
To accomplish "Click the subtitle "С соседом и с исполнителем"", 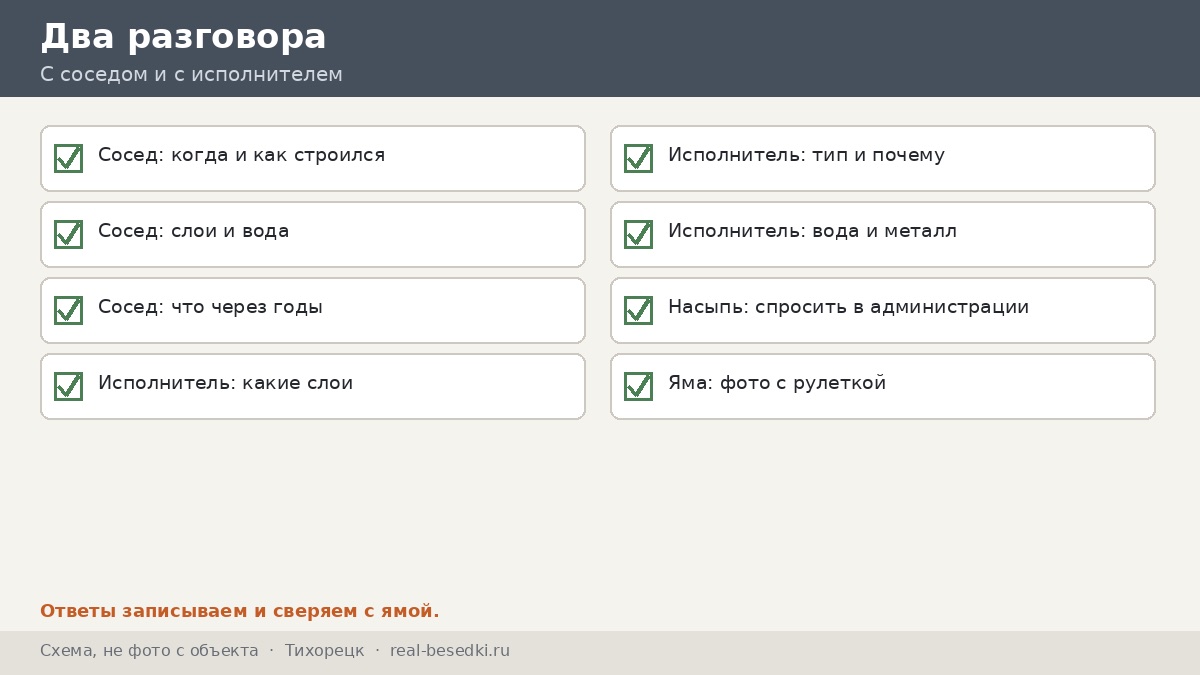I will [191, 74].
